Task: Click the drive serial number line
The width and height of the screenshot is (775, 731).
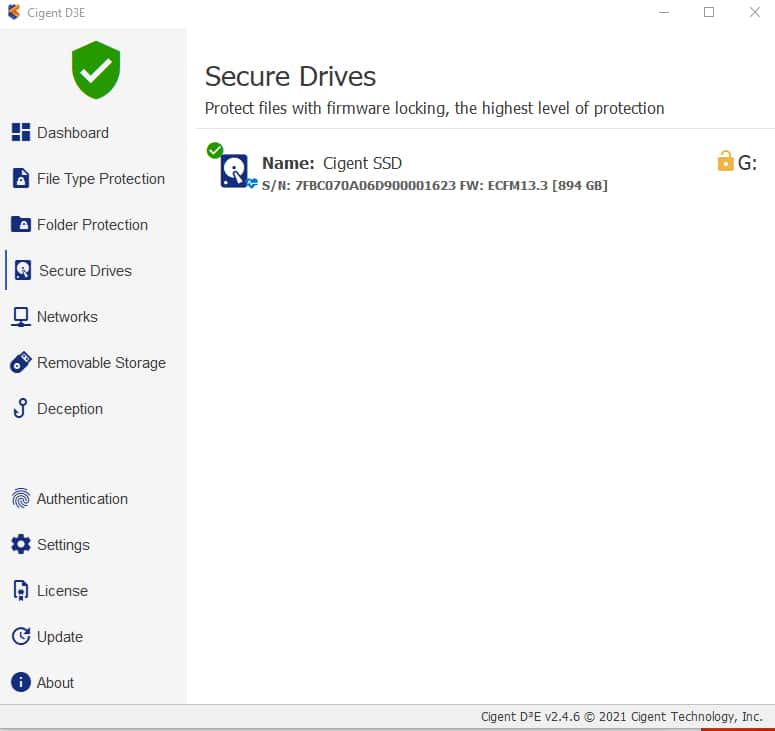Action: point(434,185)
